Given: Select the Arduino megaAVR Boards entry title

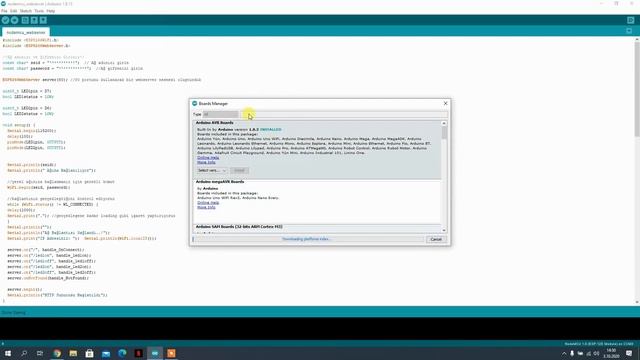Looking at the screenshot, I should [x=220, y=182].
